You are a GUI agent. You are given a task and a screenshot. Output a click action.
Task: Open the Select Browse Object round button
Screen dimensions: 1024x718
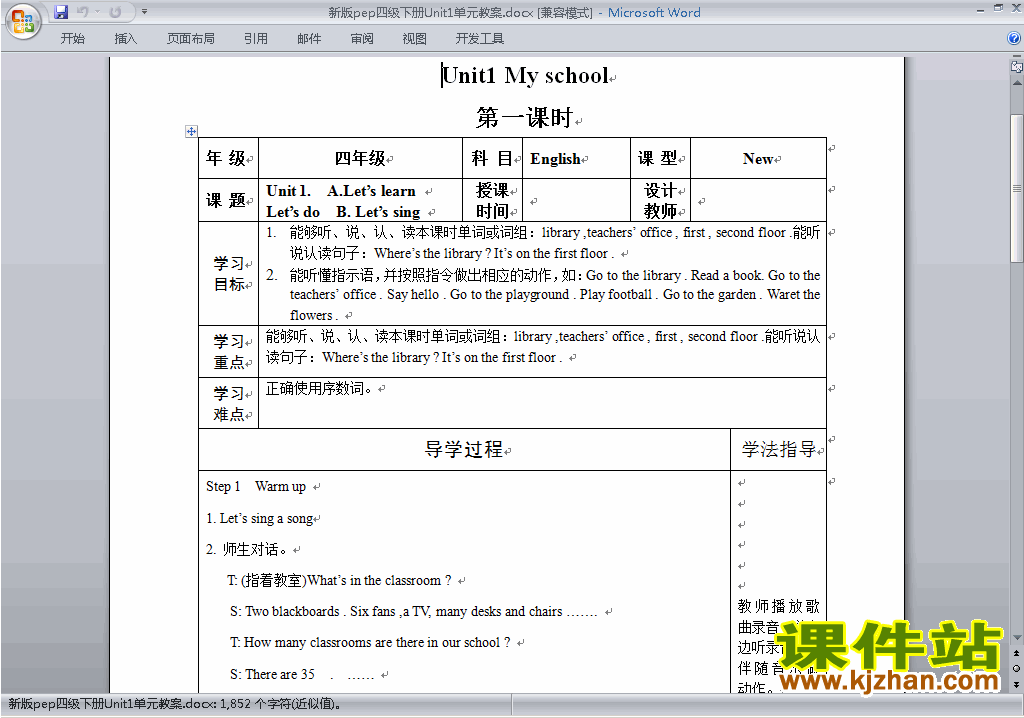(1016, 668)
